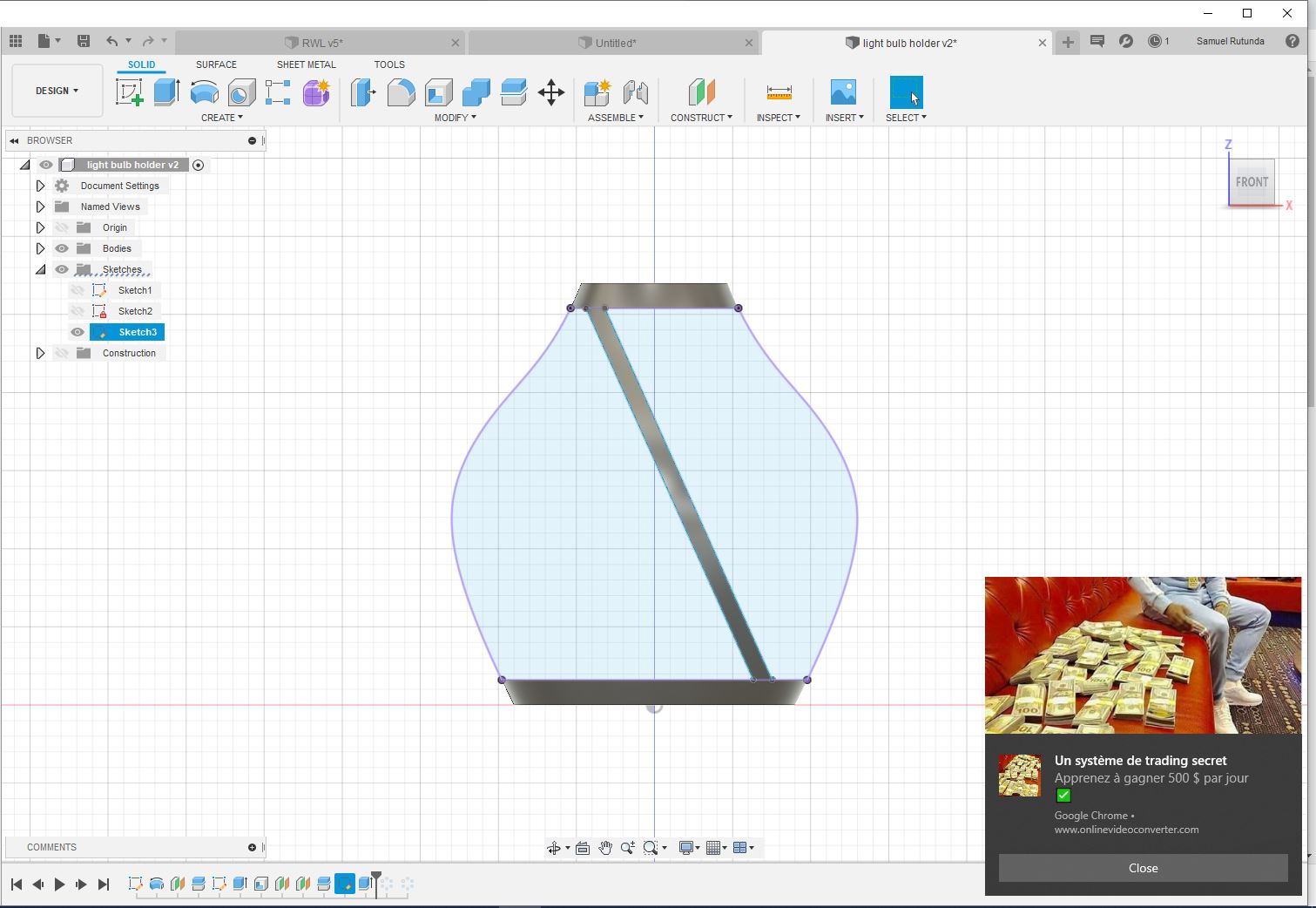Activate the Select tool icon

click(906, 92)
